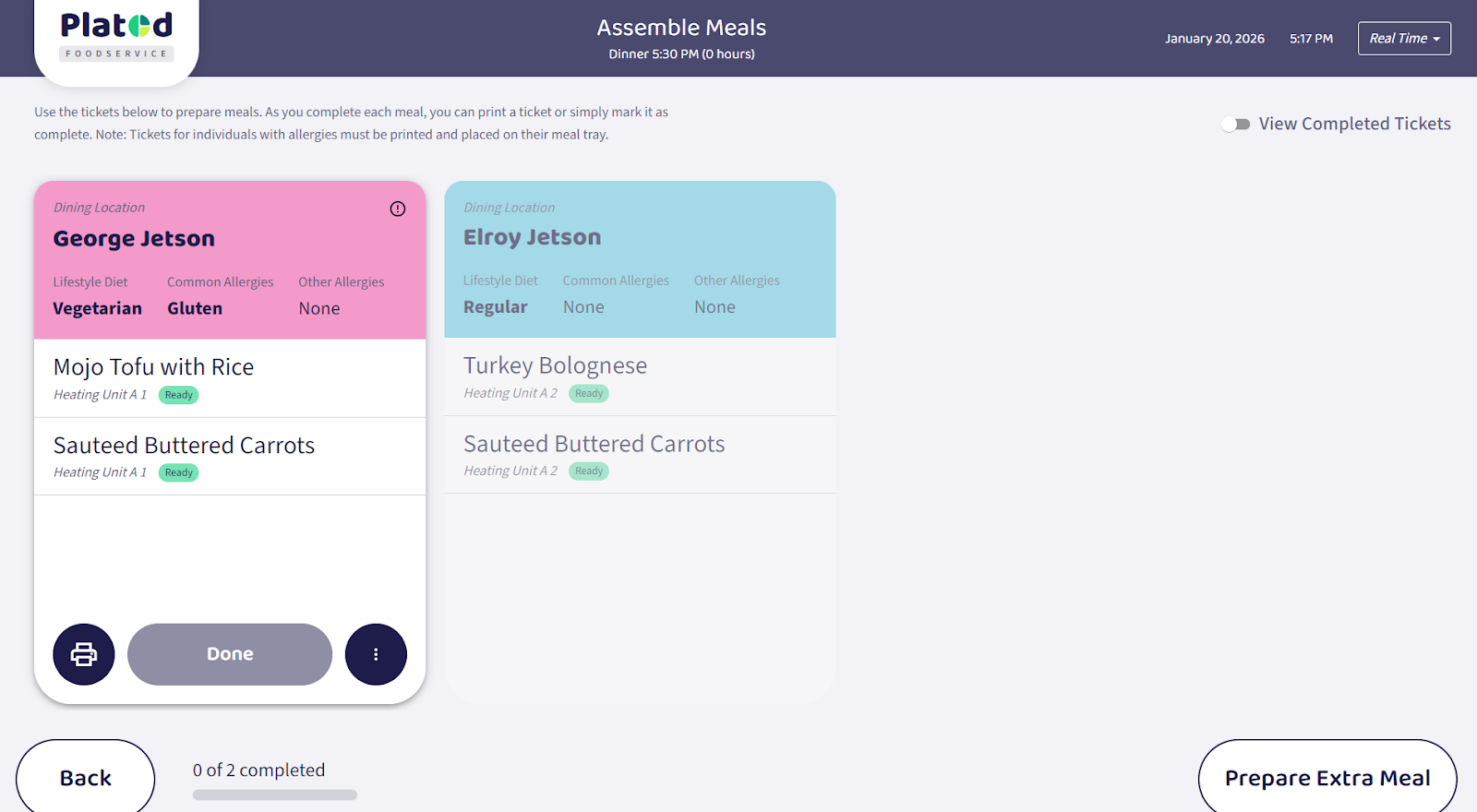
Task: Click the completed tickets progress bar
Action: click(x=275, y=794)
